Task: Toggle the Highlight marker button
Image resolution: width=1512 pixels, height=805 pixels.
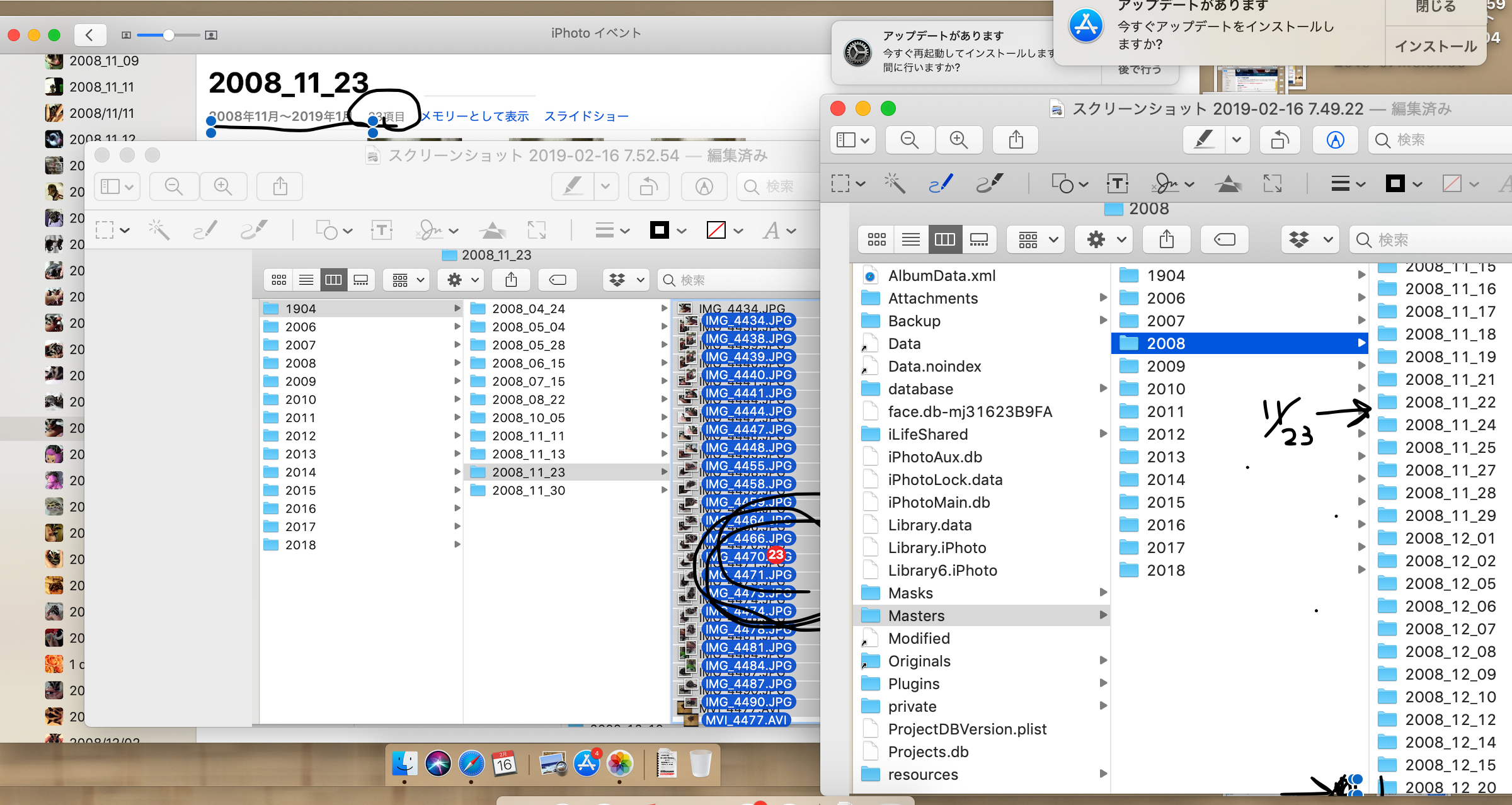Action: 1204,140
